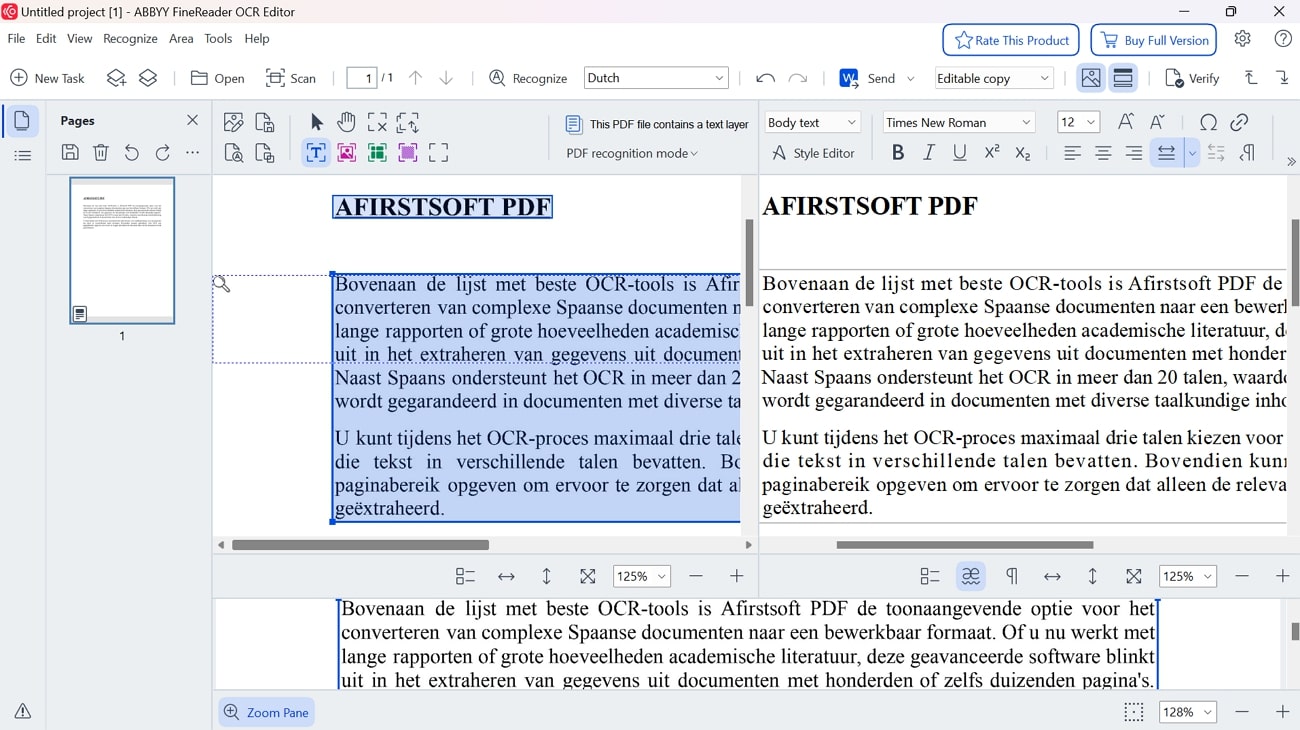Click the text pane horizontal scrollbar
Image resolution: width=1300 pixels, height=730 pixels.
pos(965,545)
